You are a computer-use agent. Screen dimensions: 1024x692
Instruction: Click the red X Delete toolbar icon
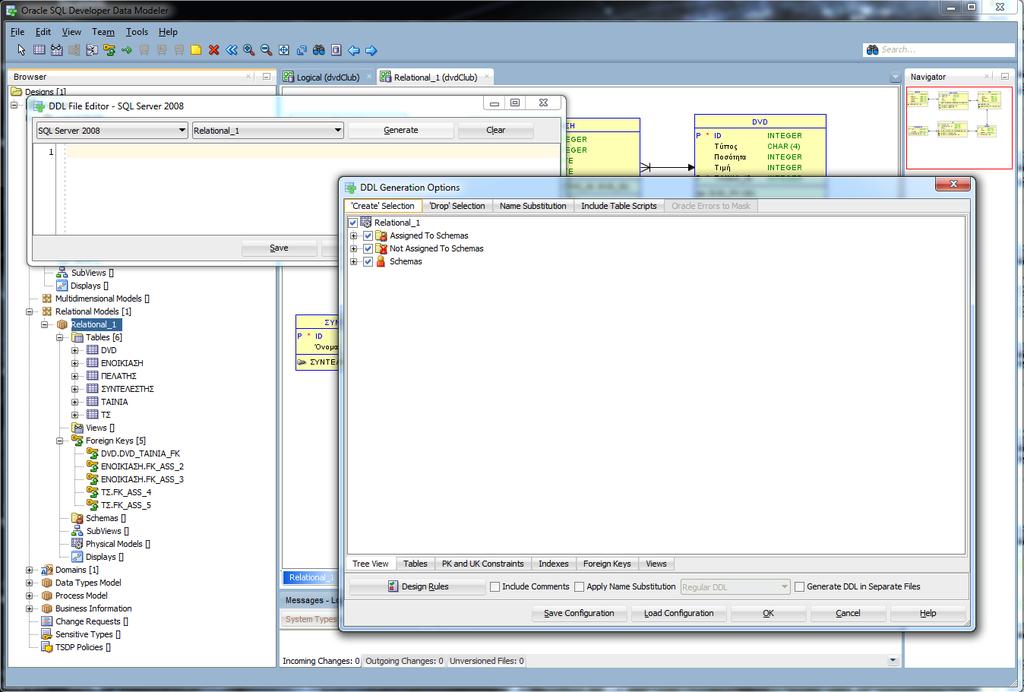click(x=214, y=50)
